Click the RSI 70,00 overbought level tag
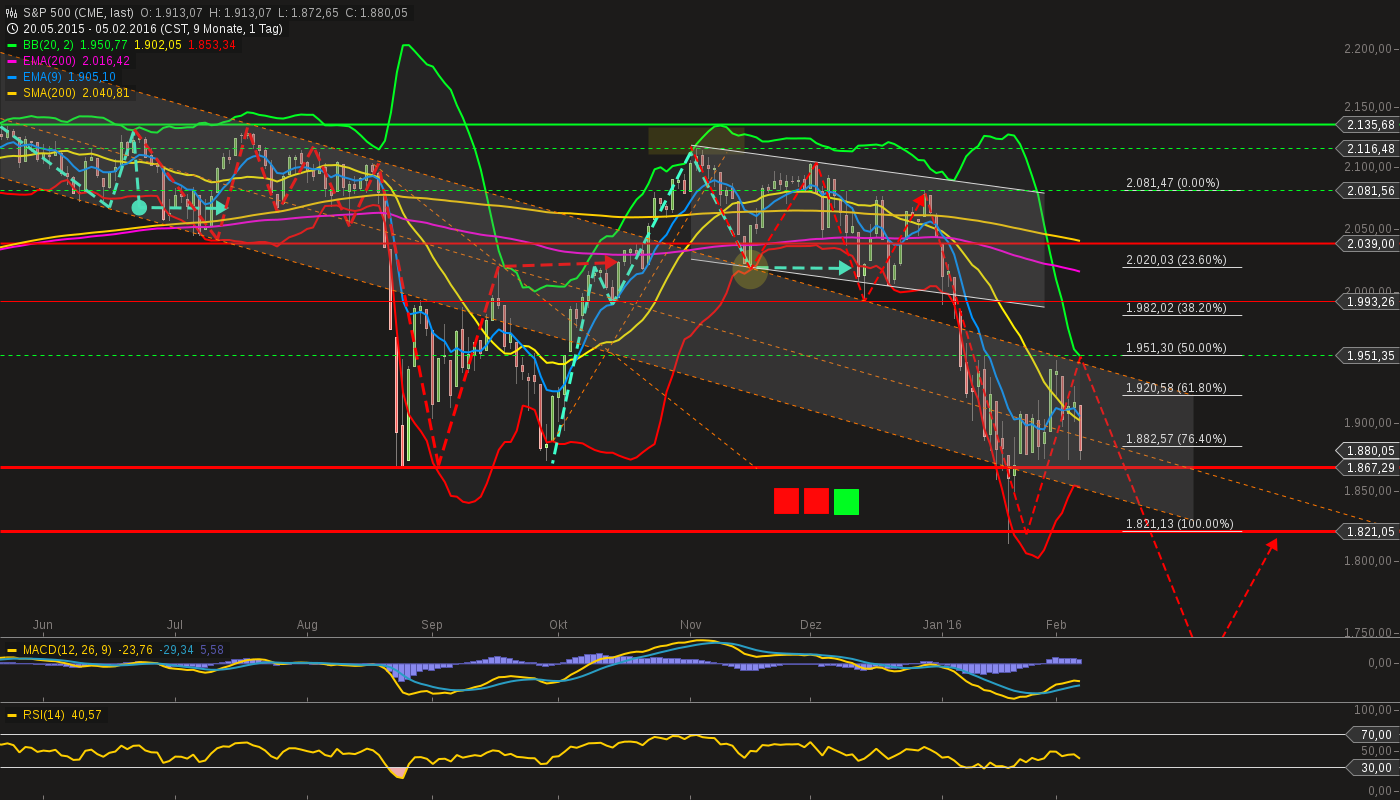The image size is (1400, 800). (1374, 735)
